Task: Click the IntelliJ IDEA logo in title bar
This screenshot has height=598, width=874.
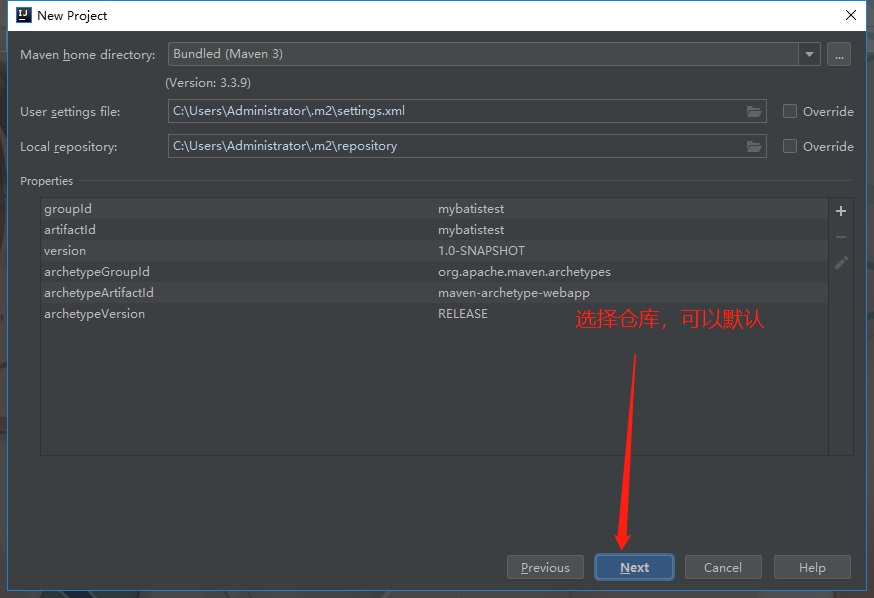Action: 23,15
